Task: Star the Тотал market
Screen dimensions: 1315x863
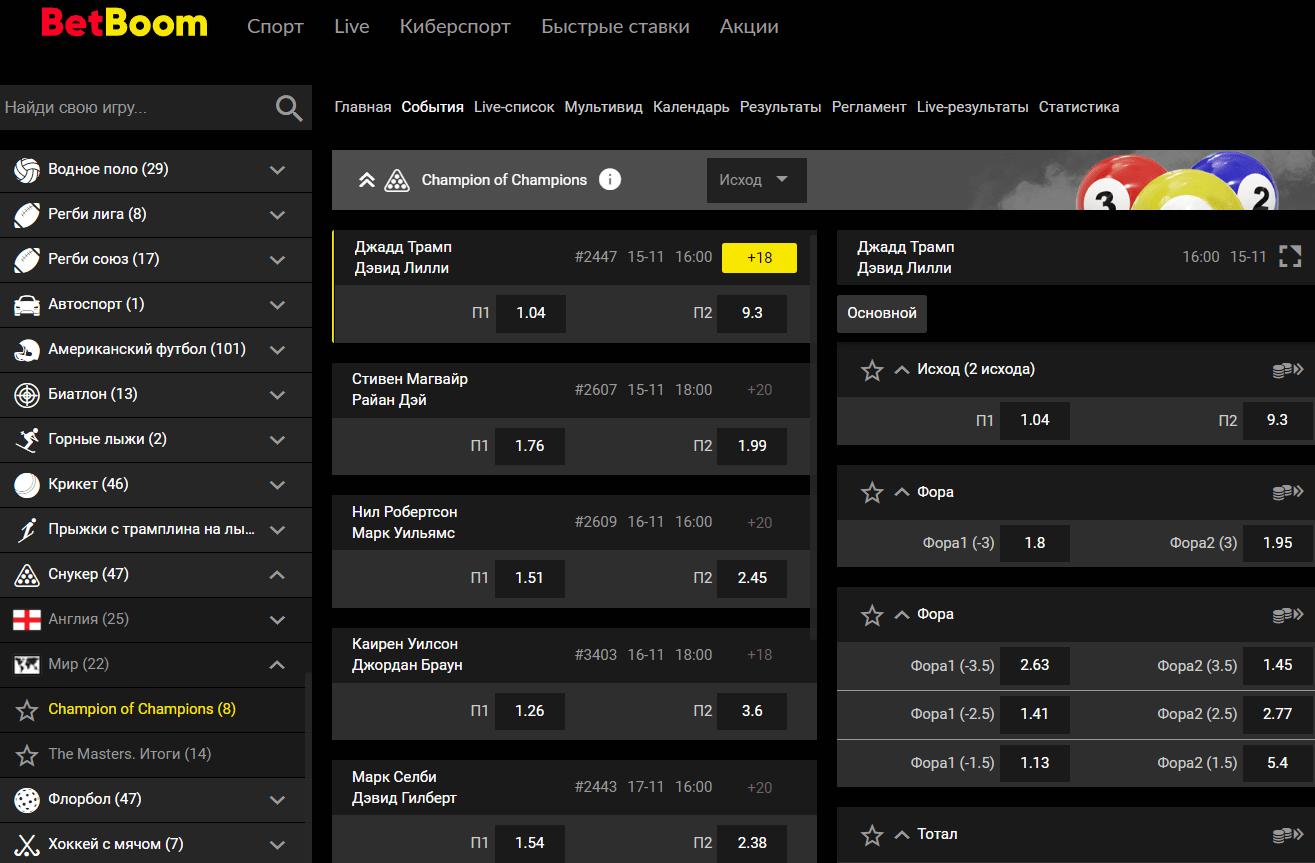Action: point(872,835)
